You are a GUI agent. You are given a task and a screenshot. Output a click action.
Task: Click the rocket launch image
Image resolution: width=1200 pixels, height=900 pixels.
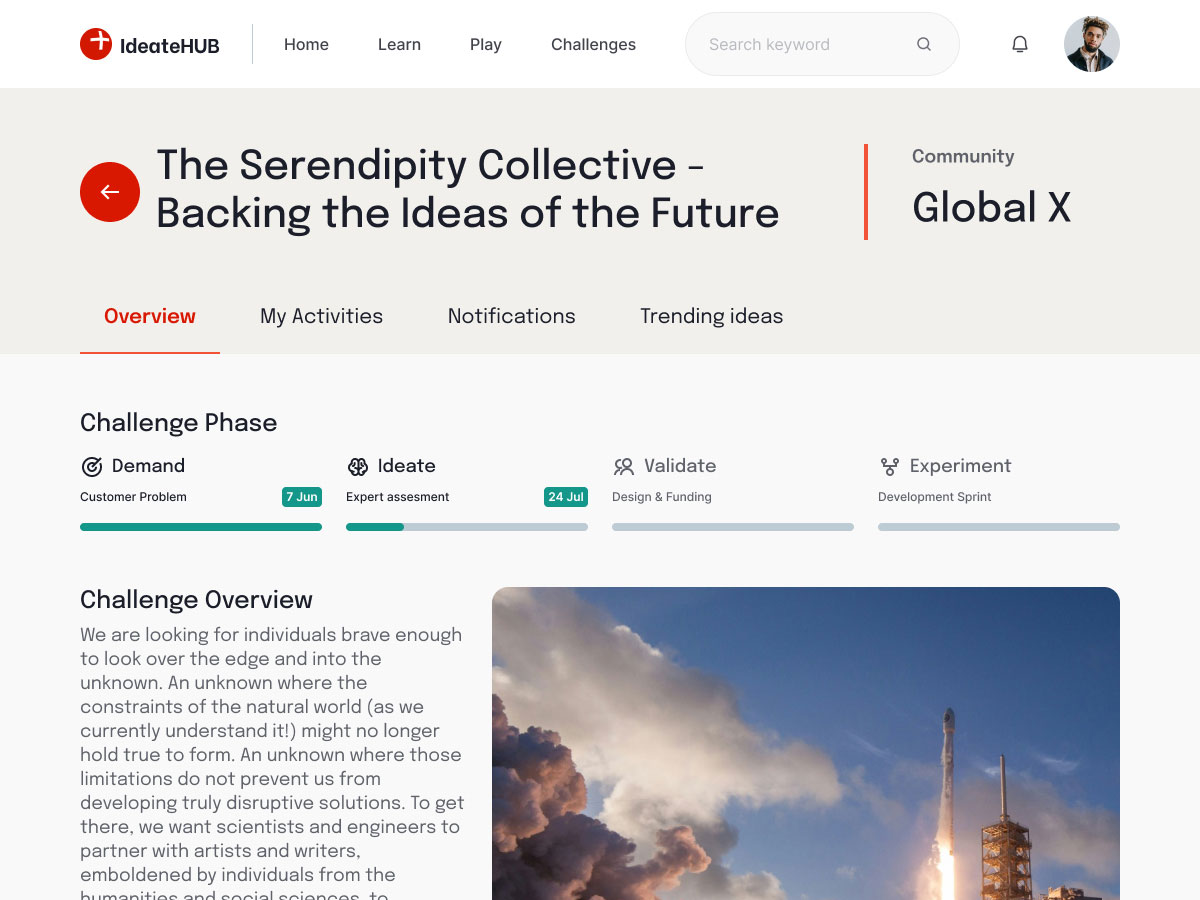[x=806, y=743]
